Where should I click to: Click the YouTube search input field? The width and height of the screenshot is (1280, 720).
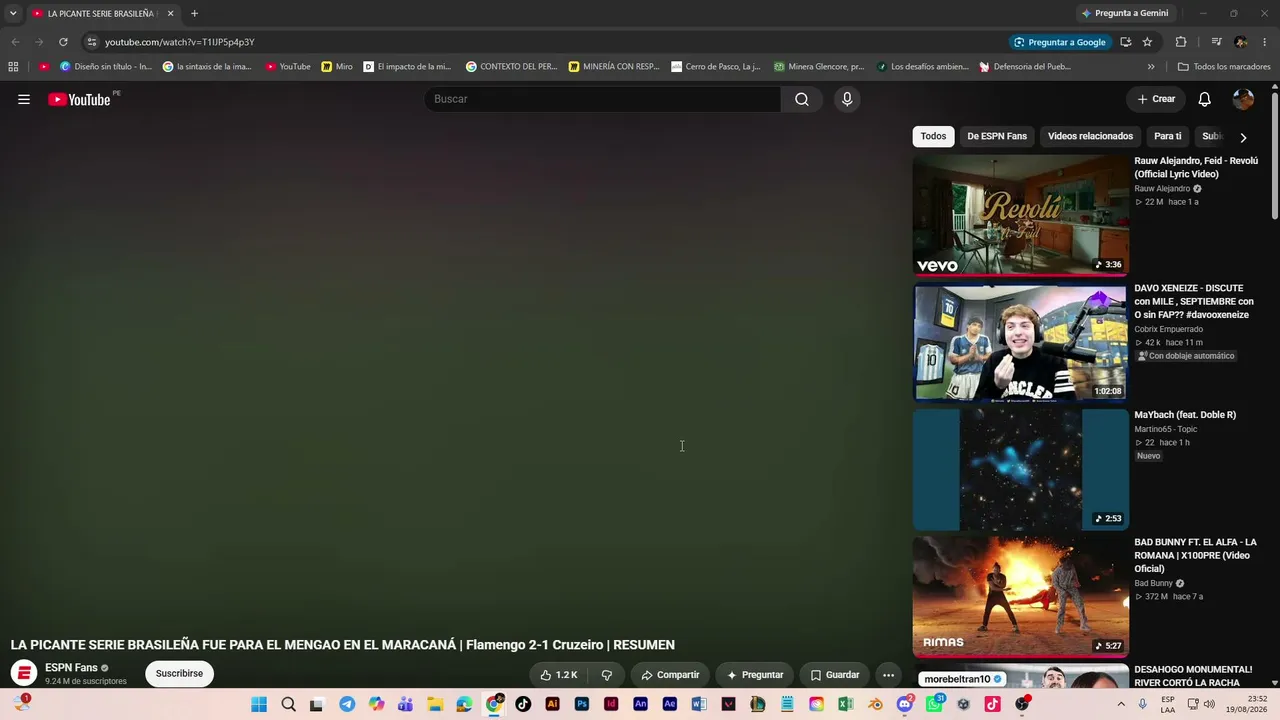602,99
